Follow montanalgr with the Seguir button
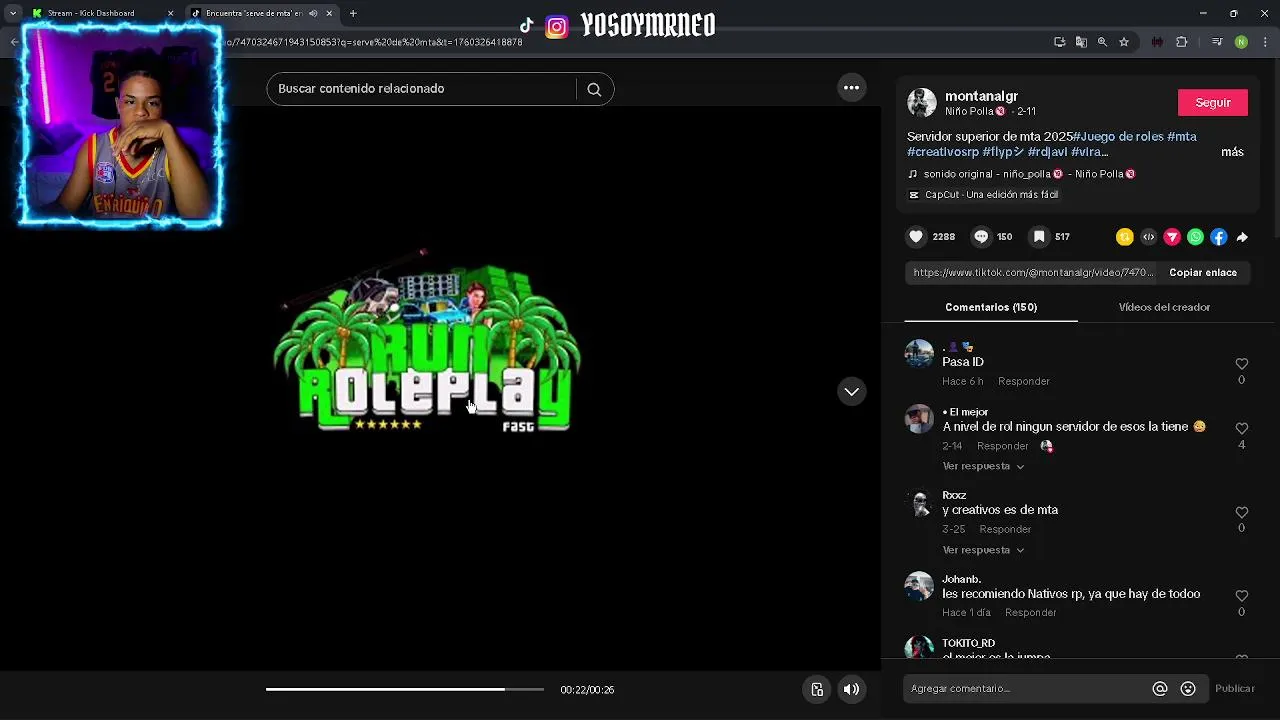The width and height of the screenshot is (1280, 720). (x=1213, y=103)
